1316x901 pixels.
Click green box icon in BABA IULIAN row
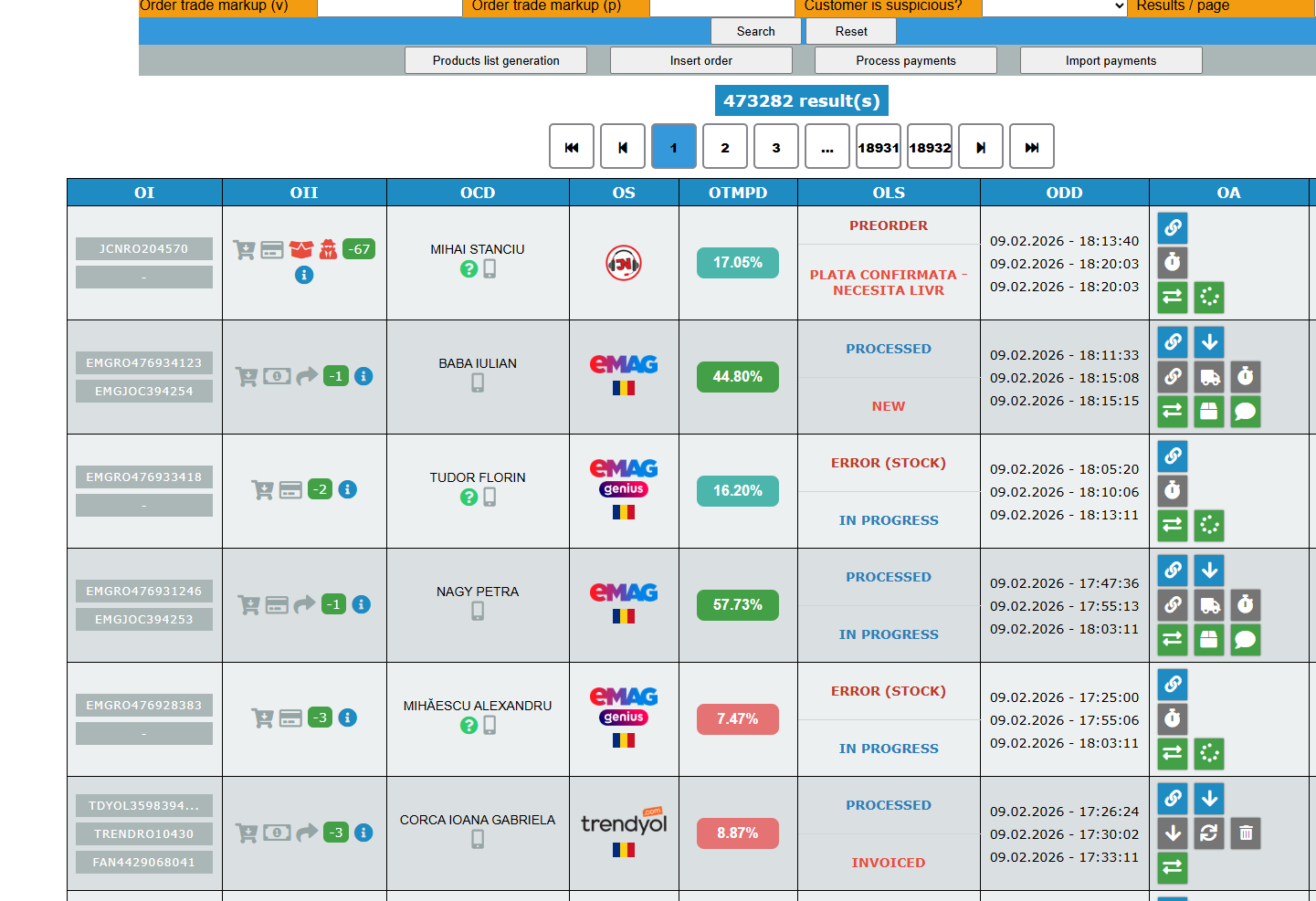click(1209, 412)
